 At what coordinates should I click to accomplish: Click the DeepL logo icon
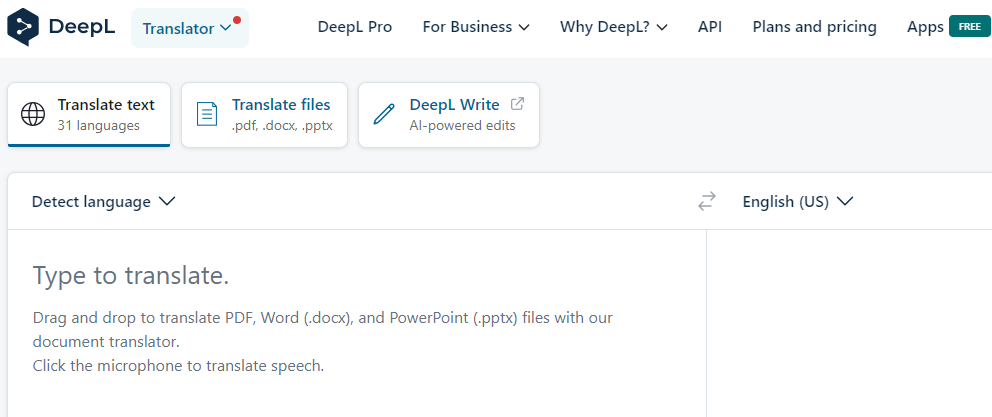[x=24, y=28]
